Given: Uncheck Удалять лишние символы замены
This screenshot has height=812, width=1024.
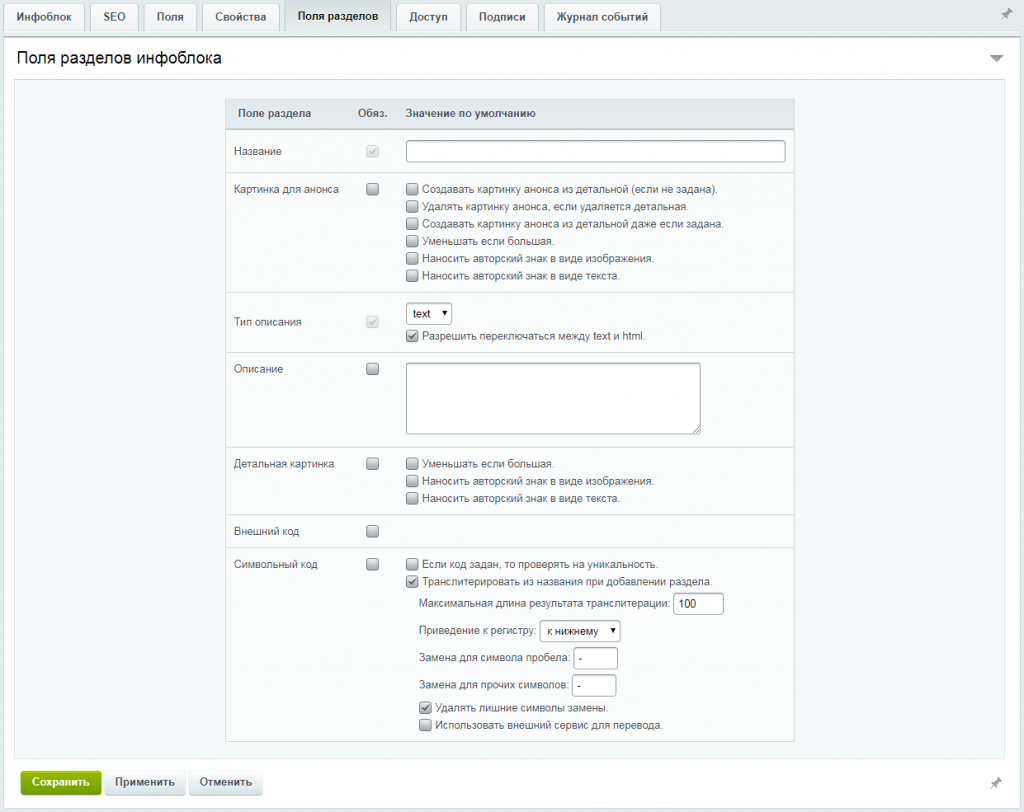Looking at the screenshot, I should coord(425,707).
